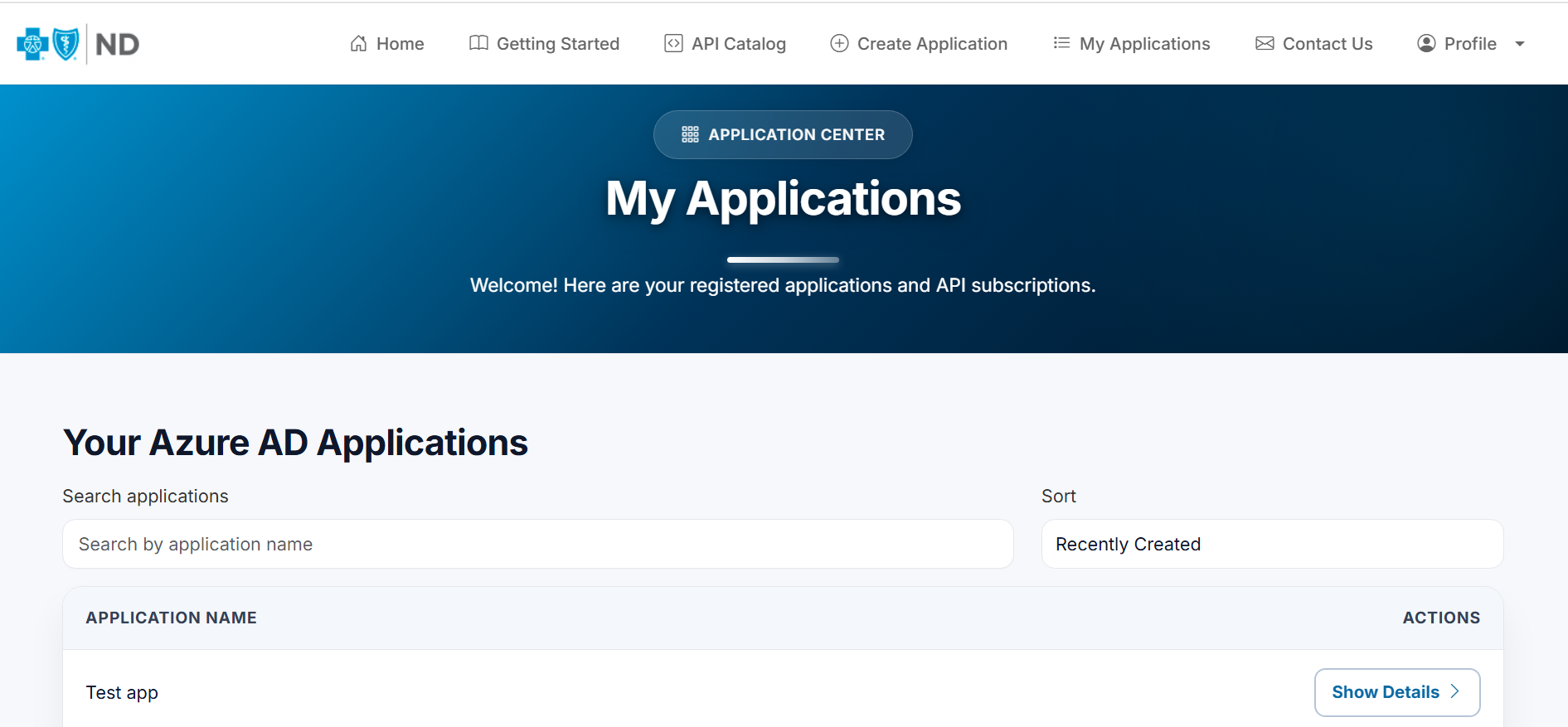Go to the Contact Us menu label
The width and height of the screenshot is (1568, 727).
click(1327, 44)
